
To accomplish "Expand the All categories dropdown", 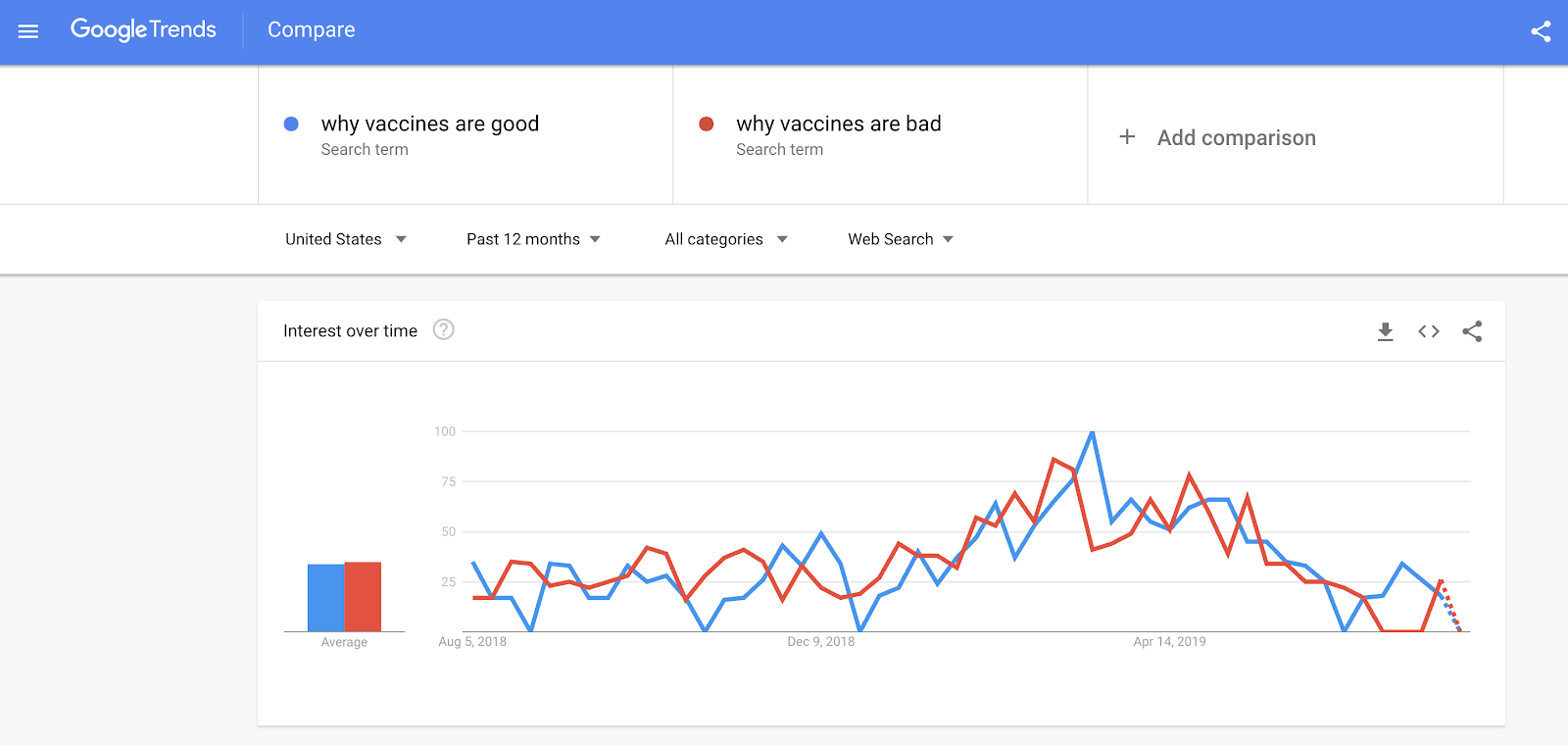I will [x=725, y=239].
